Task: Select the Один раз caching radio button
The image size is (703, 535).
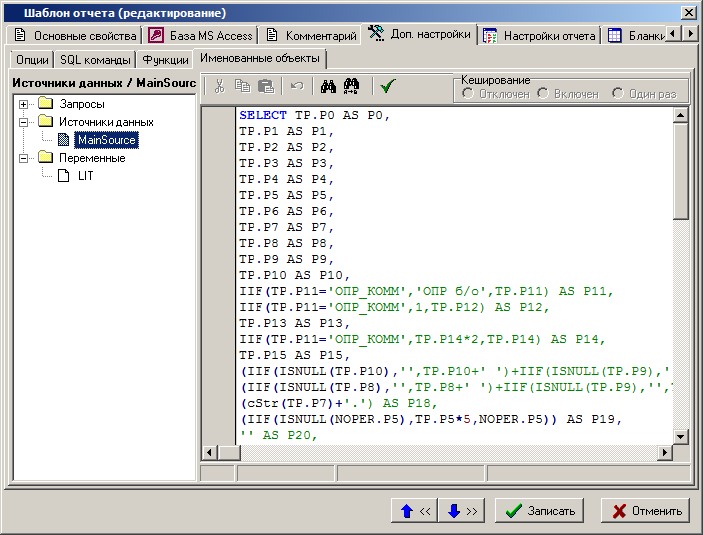Action: click(619, 93)
